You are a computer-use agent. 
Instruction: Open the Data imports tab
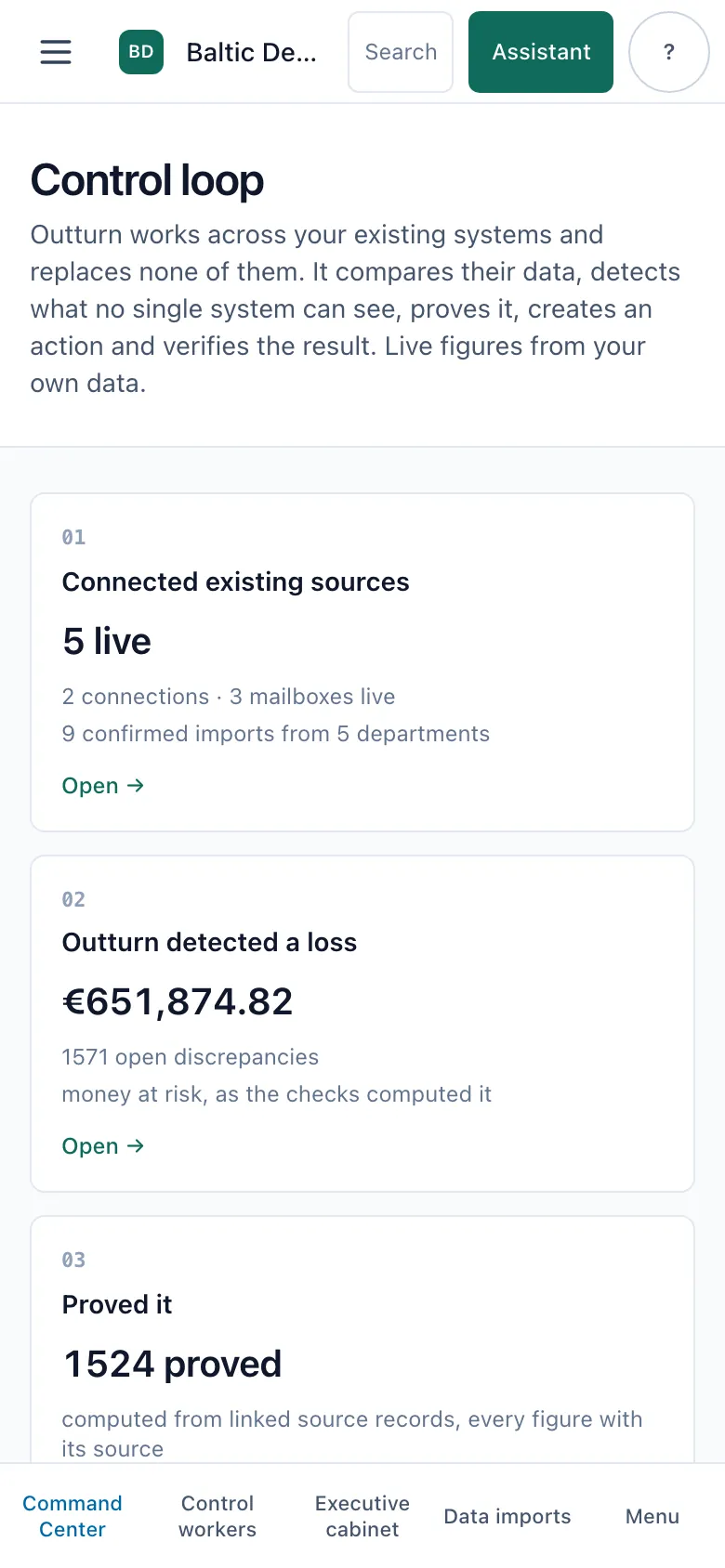click(x=507, y=1516)
